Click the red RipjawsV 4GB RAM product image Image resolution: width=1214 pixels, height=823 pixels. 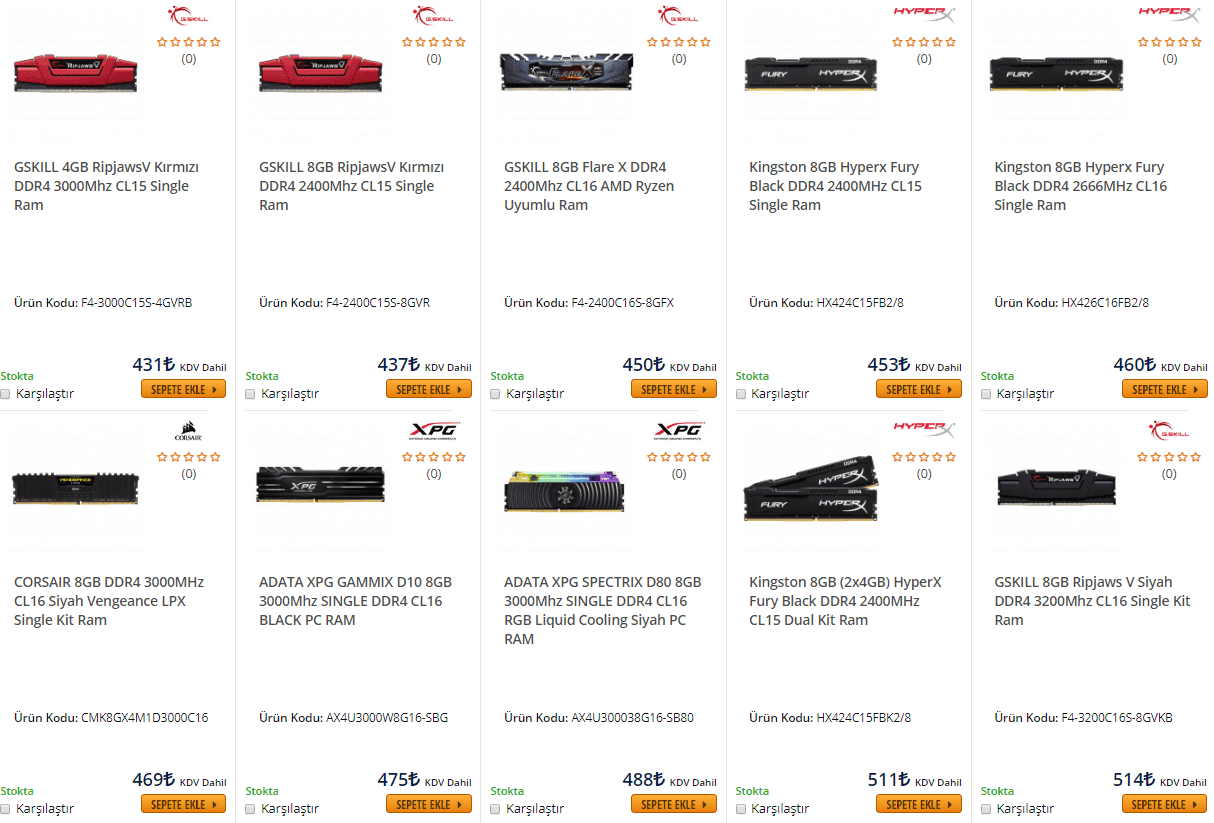pyautogui.click(x=76, y=74)
